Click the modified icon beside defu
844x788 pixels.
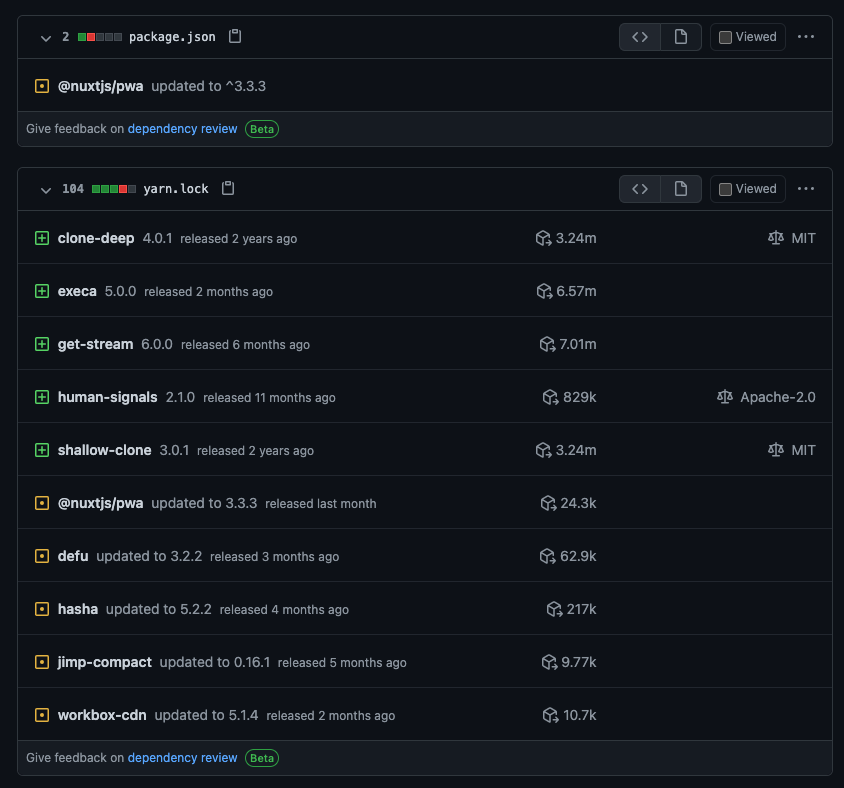tap(42, 556)
